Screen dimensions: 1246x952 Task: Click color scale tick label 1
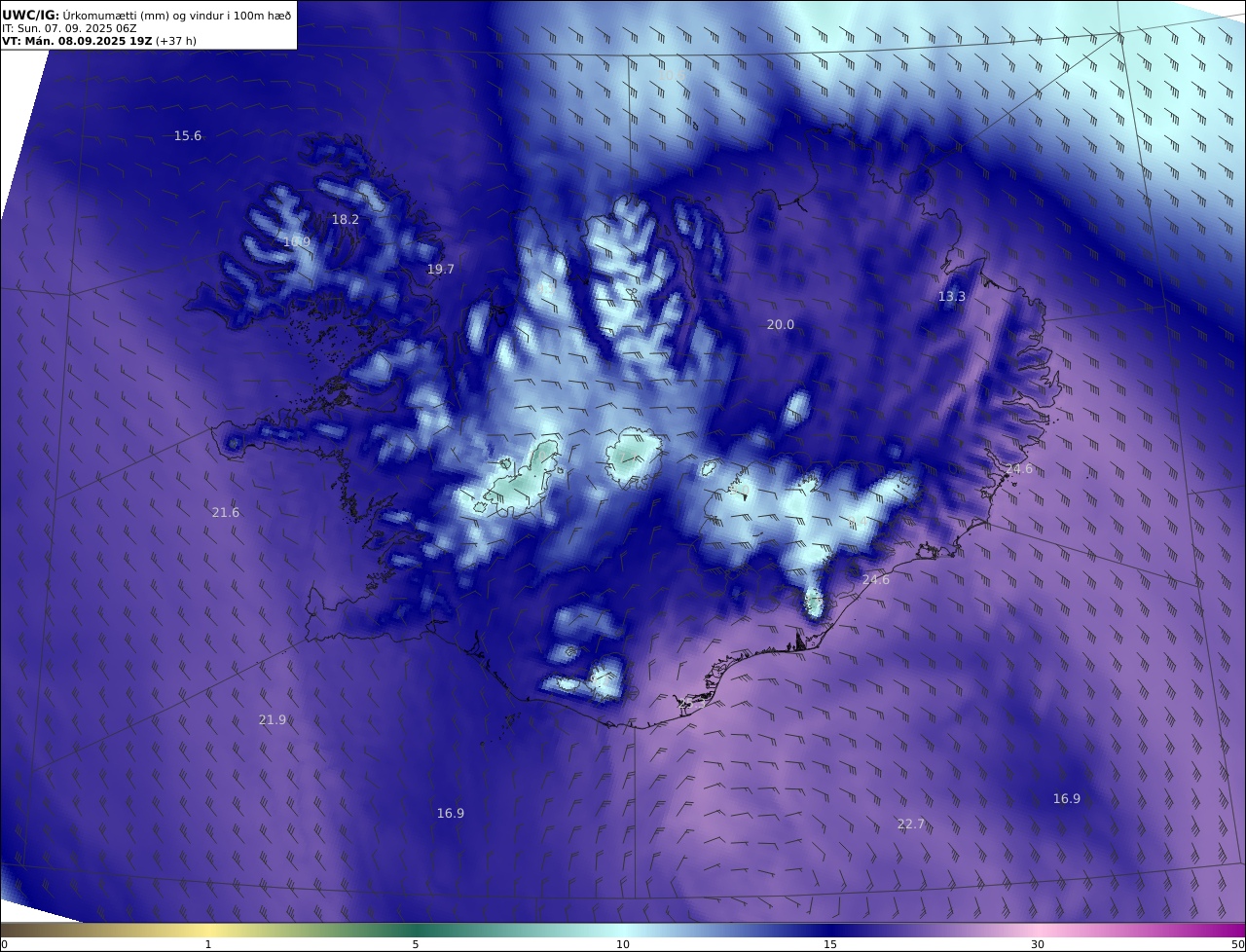(208, 945)
